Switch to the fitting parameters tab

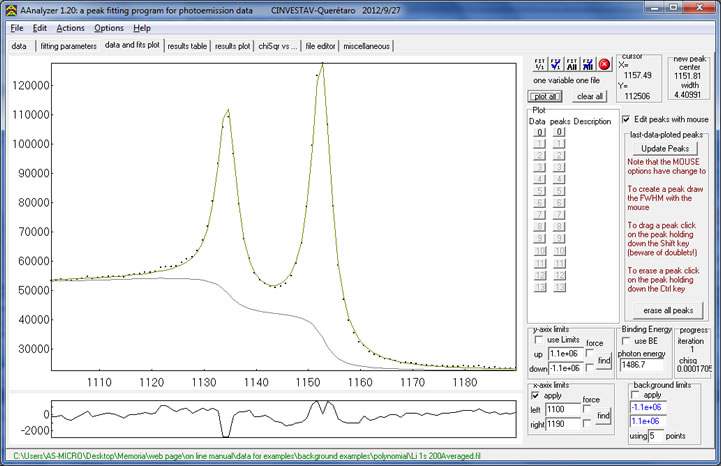(x=68, y=46)
